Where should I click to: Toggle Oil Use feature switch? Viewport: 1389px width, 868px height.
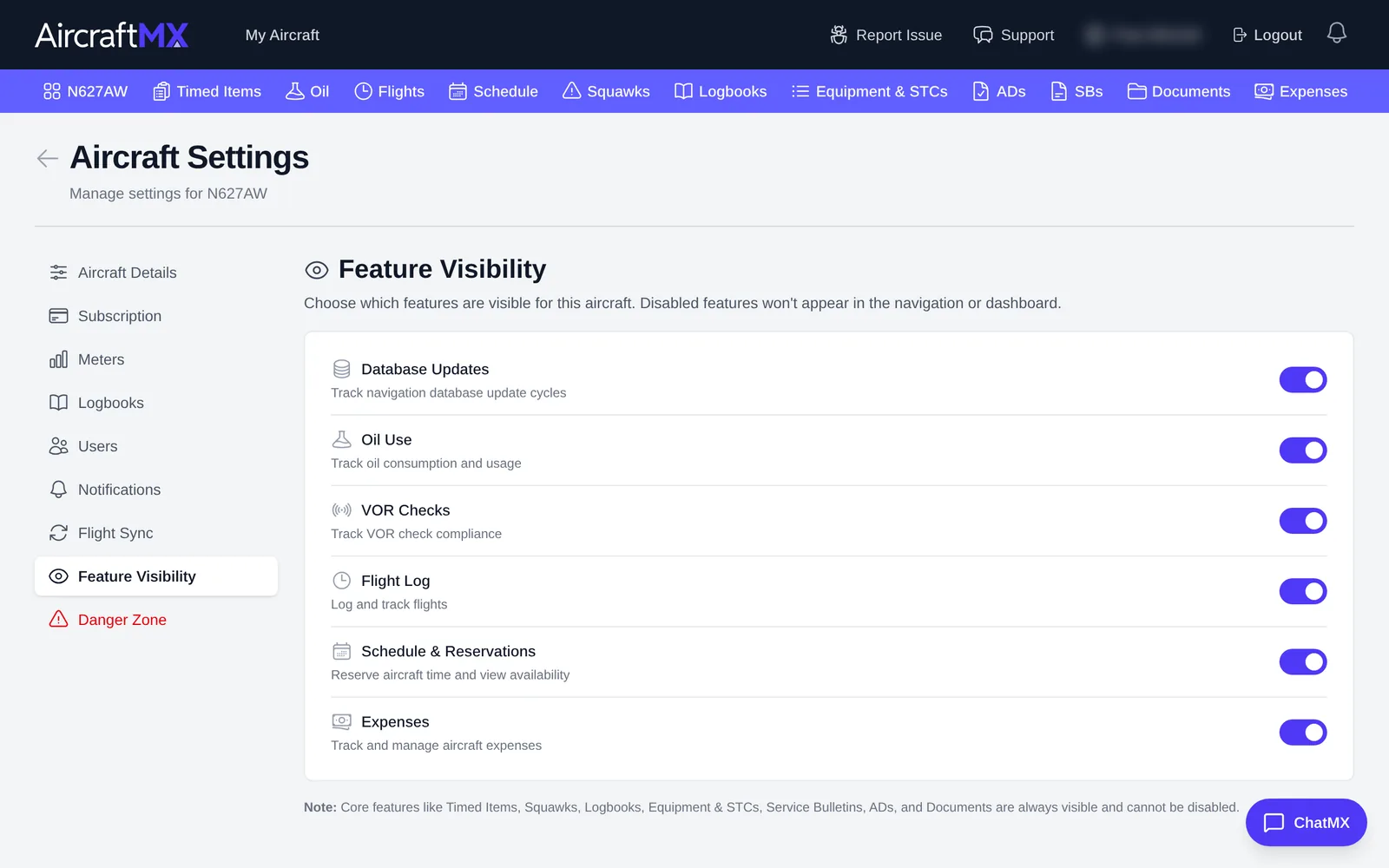pos(1303,450)
